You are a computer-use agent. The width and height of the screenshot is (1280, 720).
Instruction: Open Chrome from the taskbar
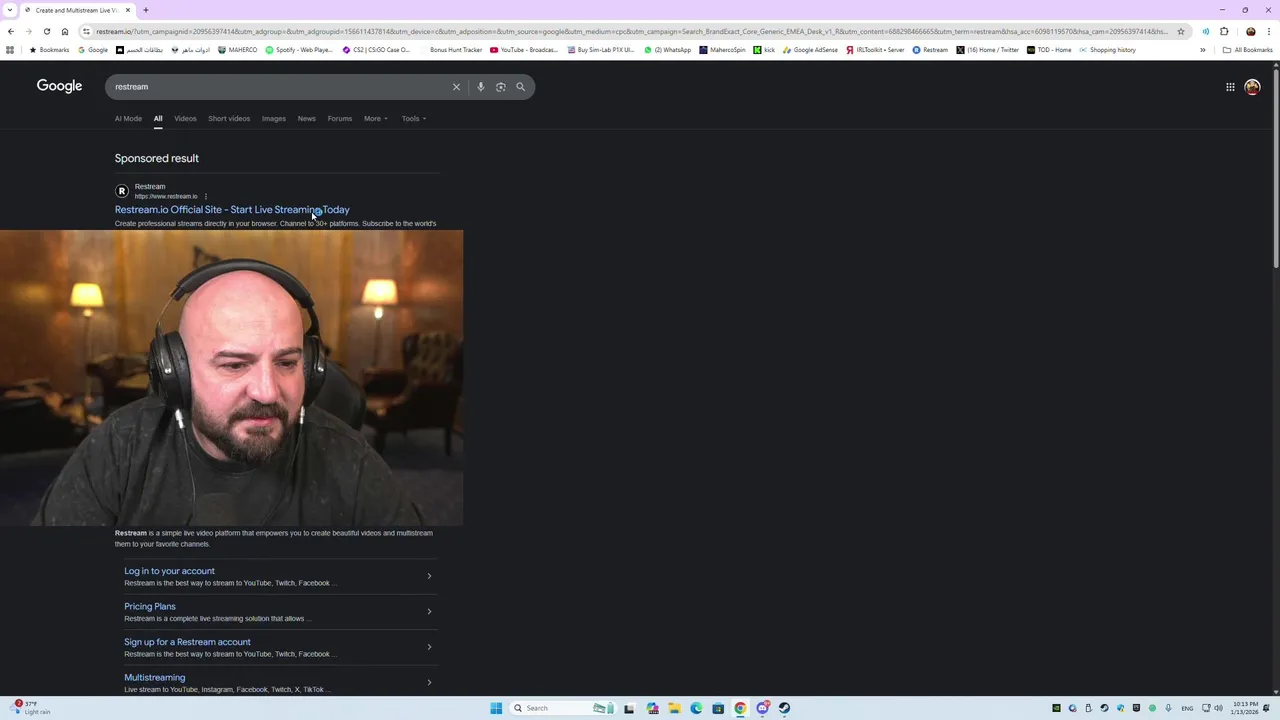pos(740,708)
